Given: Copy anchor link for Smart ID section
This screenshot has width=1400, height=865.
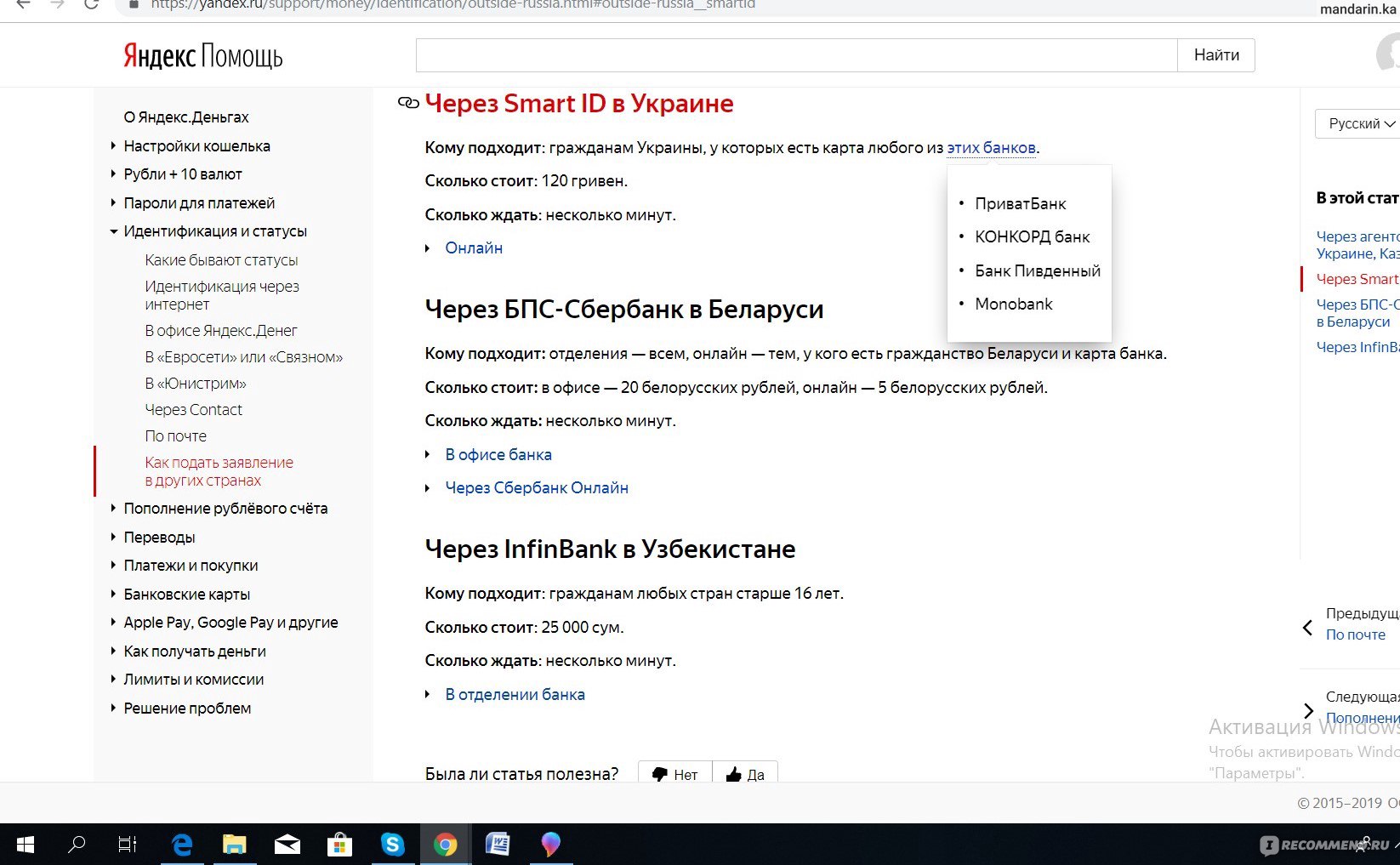Looking at the screenshot, I should click(408, 103).
